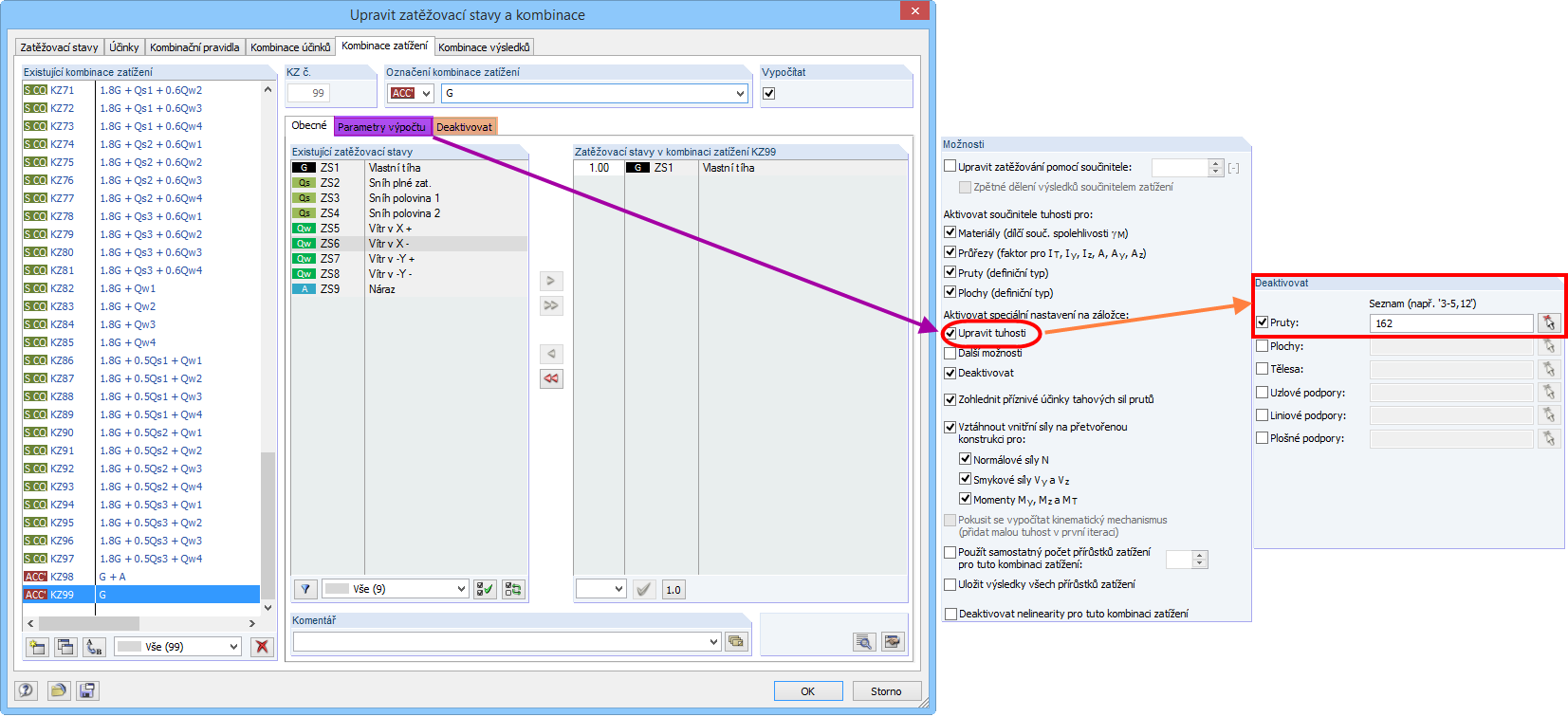Open the ACC design situation dropdown
This screenshot has height=717, width=1568.
tap(427, 93)
